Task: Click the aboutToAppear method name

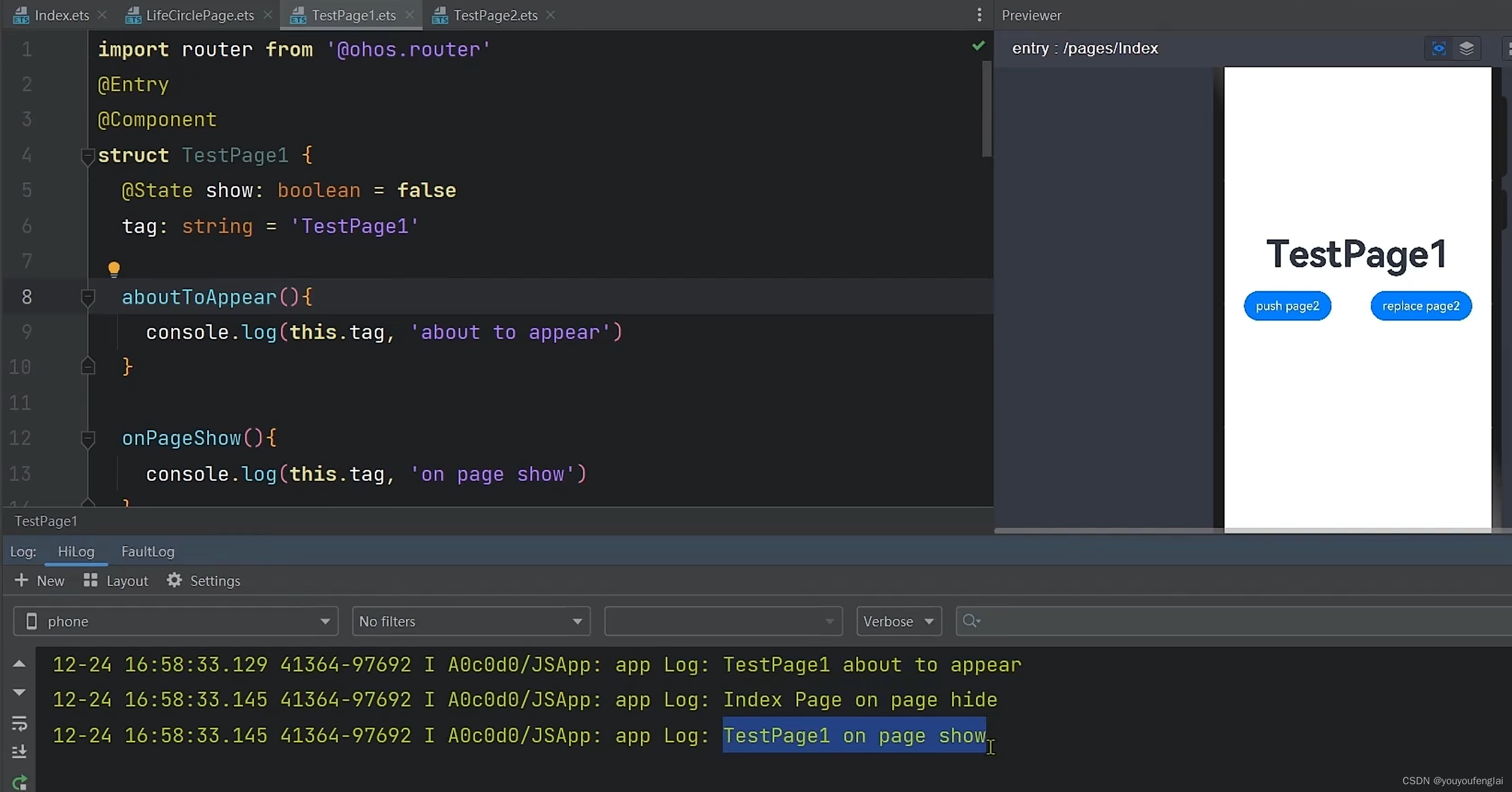Action: 199,297
